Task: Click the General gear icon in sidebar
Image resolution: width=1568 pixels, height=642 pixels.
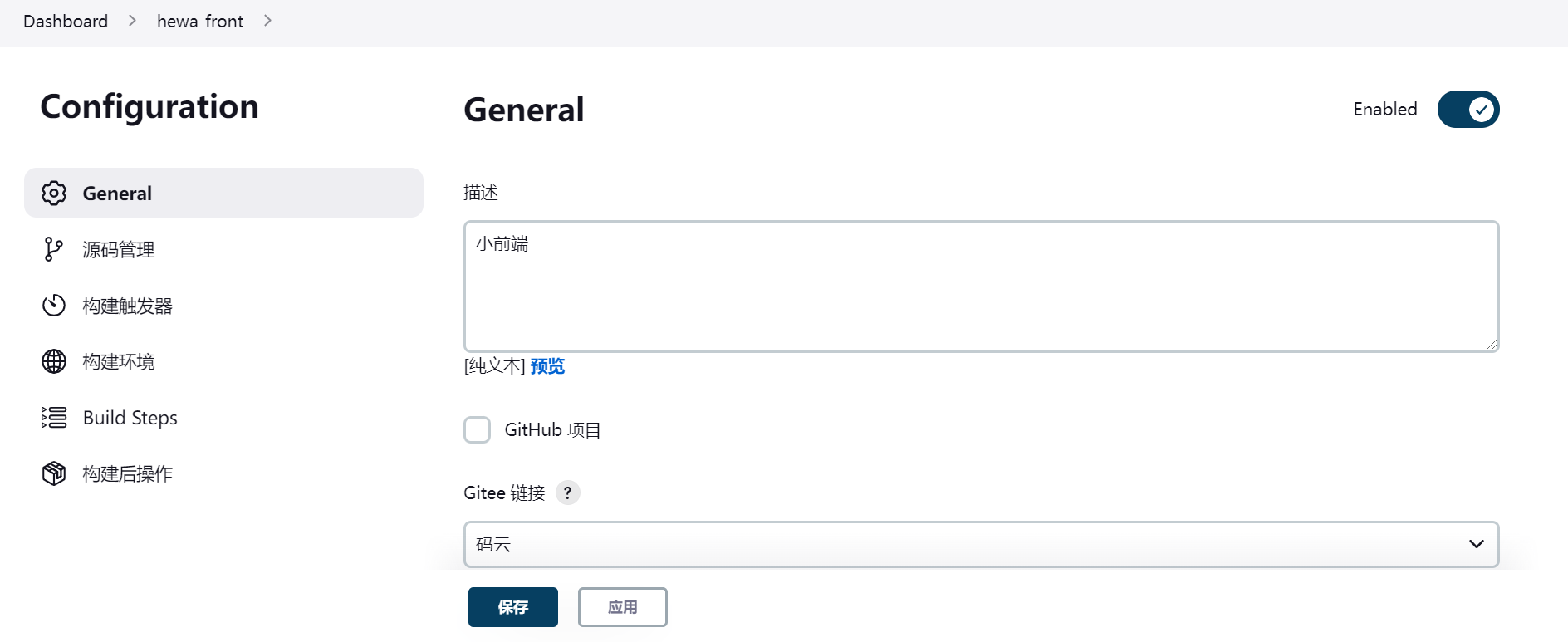Action: [54, 194]
